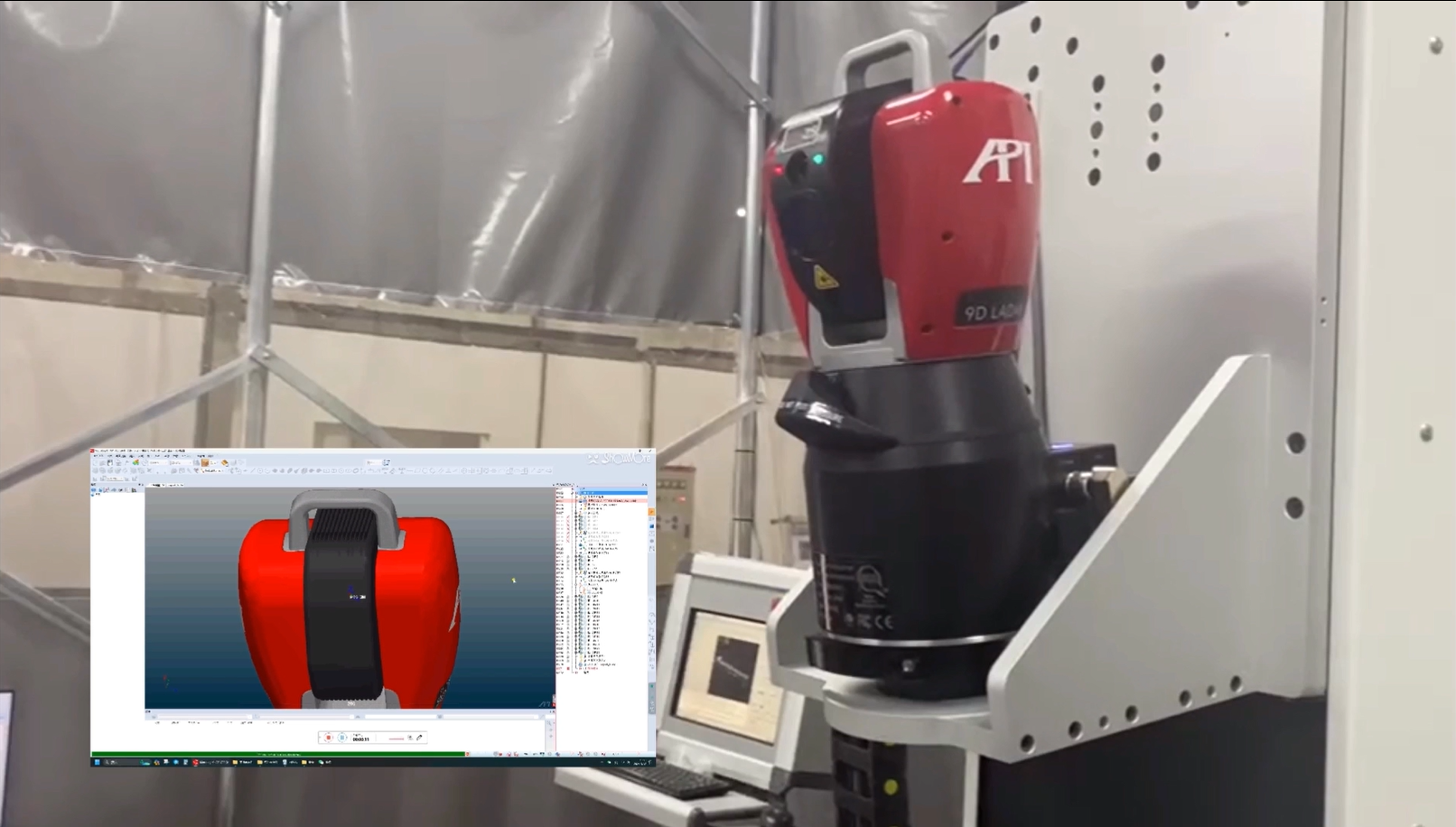Click the orange icon in the right sidebar
This screenshot has height=827, width=1456.
coord(651,512)
